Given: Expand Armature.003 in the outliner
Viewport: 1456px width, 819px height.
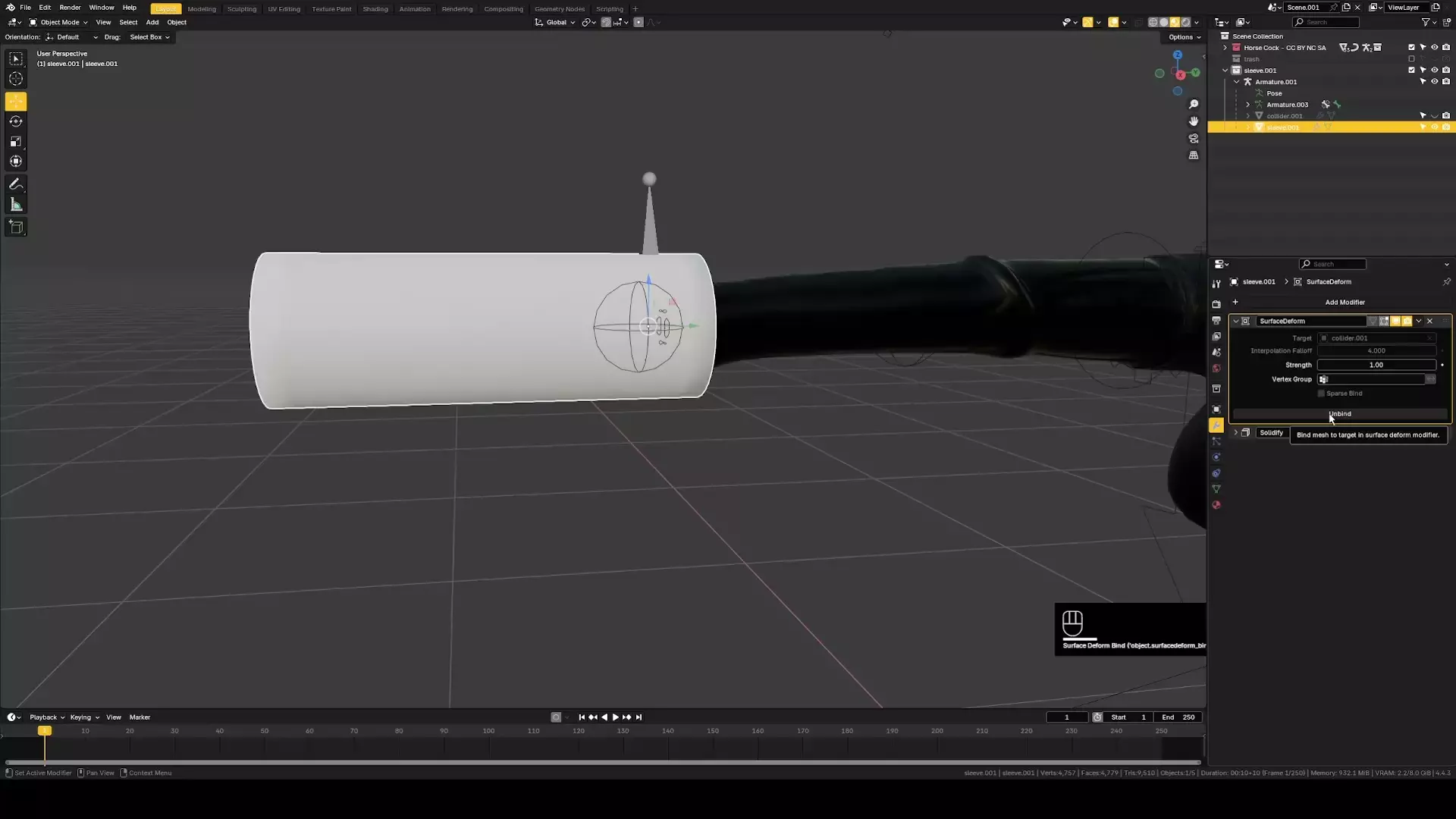Looking at the screenshot, I should (x=1247, y=105).
